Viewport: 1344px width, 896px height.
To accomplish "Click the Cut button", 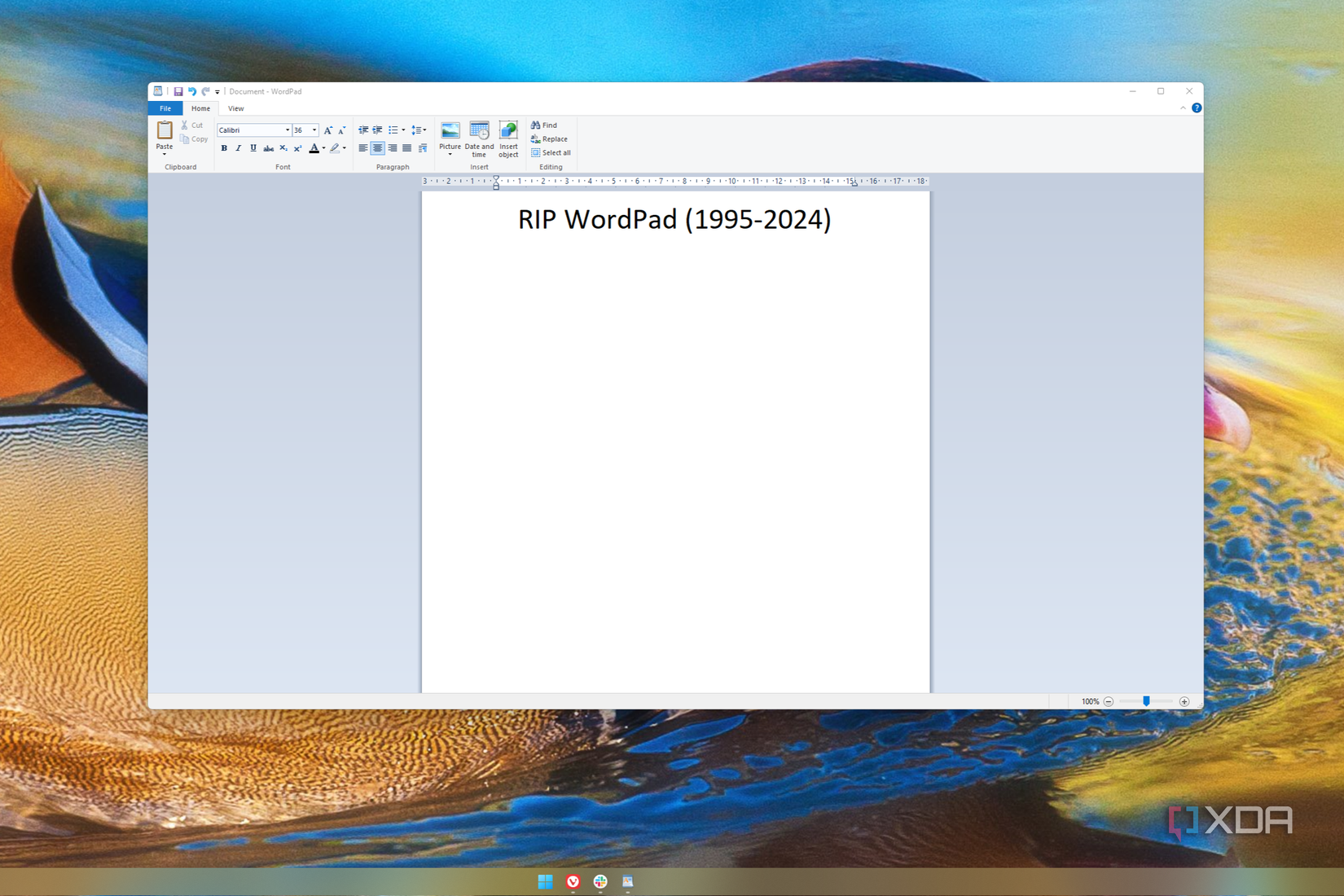I will 193,125.
